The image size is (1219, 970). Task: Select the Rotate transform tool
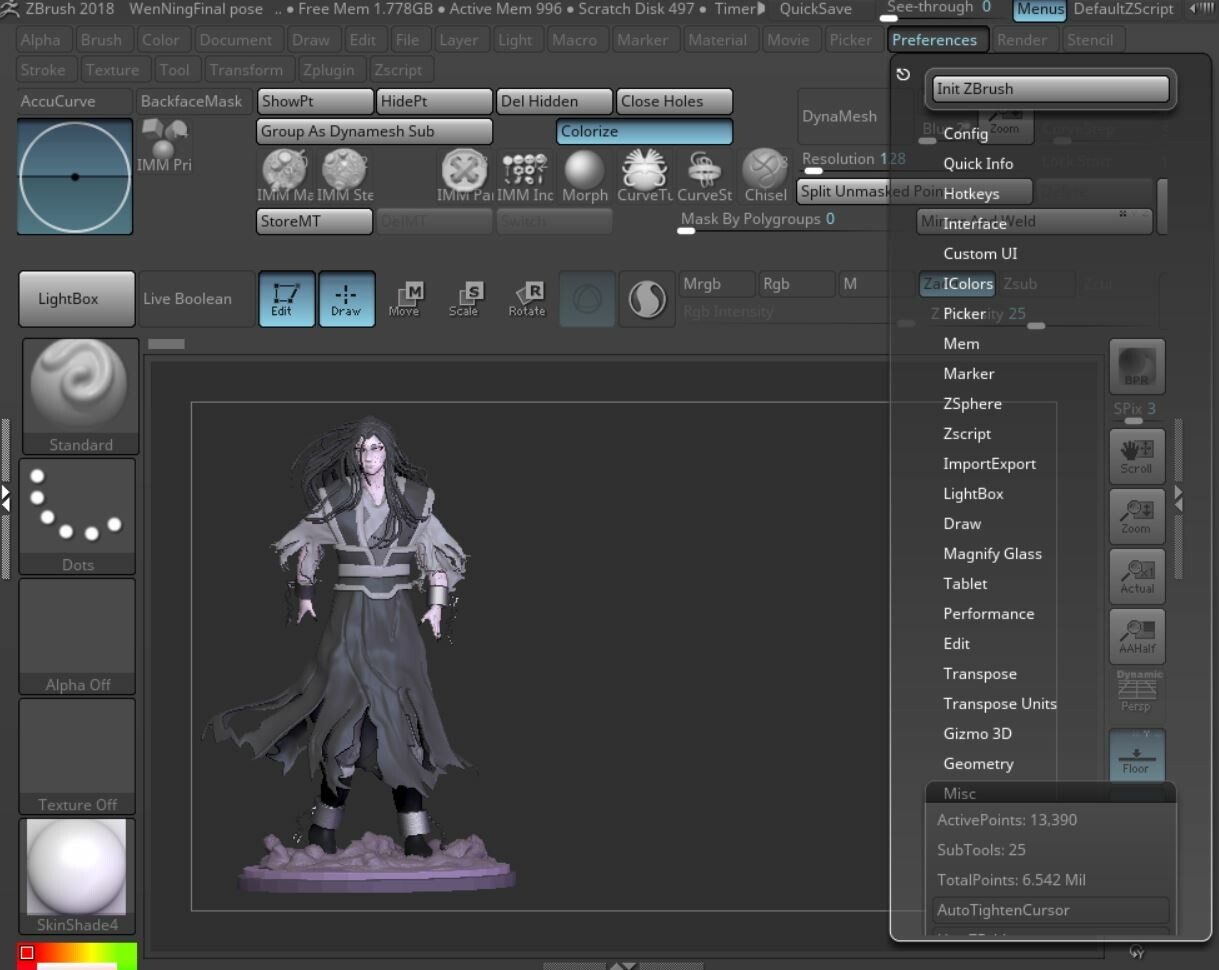527,298
